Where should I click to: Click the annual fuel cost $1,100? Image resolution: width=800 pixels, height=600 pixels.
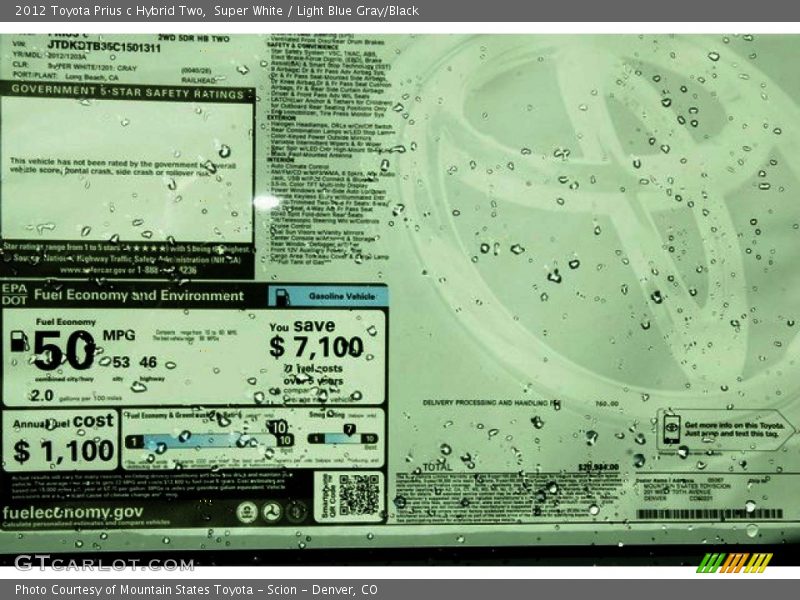(63, 452)
